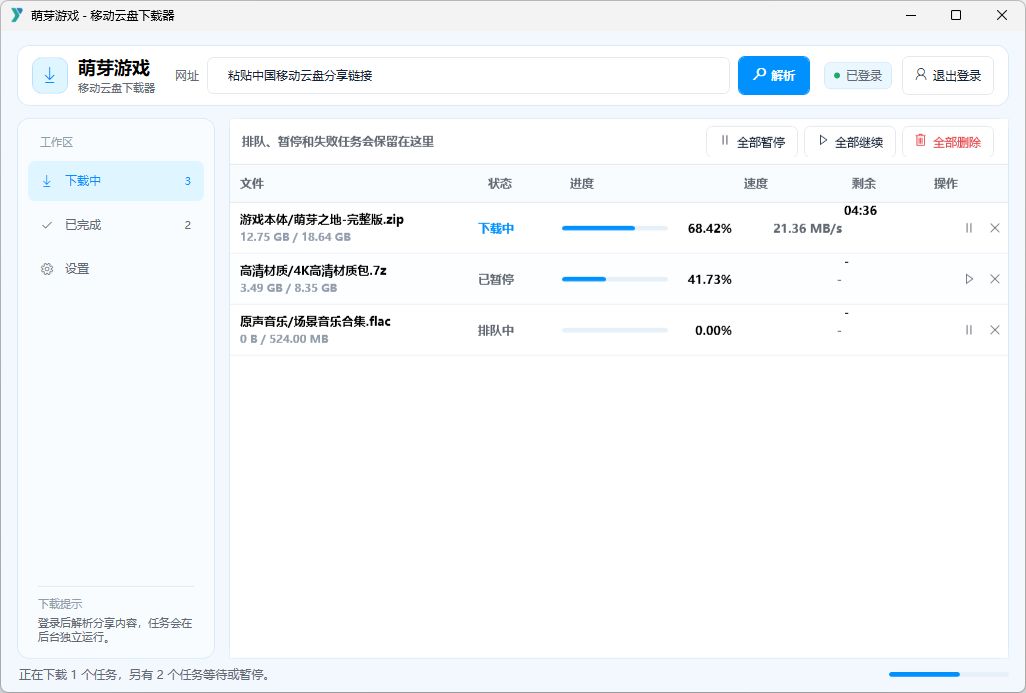Pause all tasks with 全部暂停
This screenshot has height=693, width=1026.
[x=752, y=142]
